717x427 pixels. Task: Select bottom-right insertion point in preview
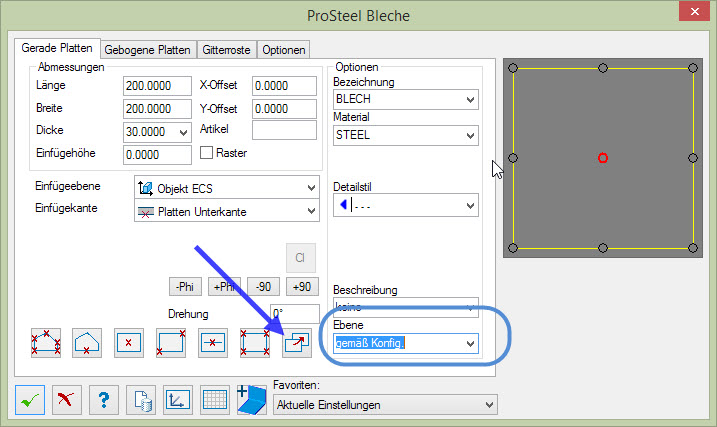point(693,248)
